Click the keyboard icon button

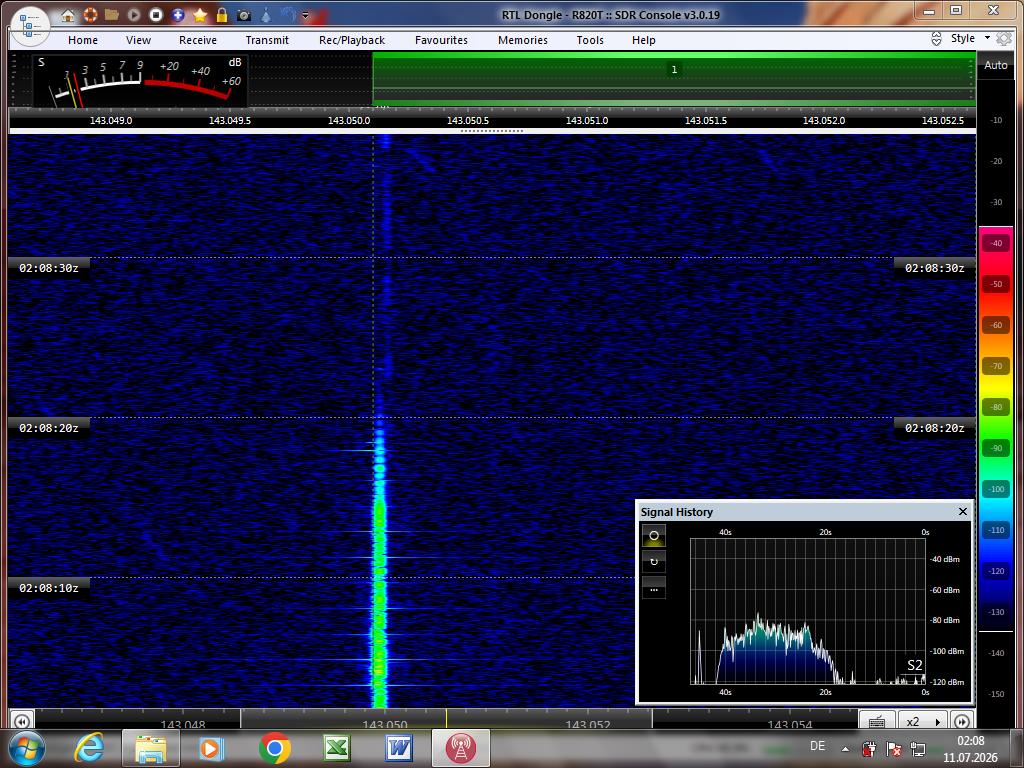877,721
